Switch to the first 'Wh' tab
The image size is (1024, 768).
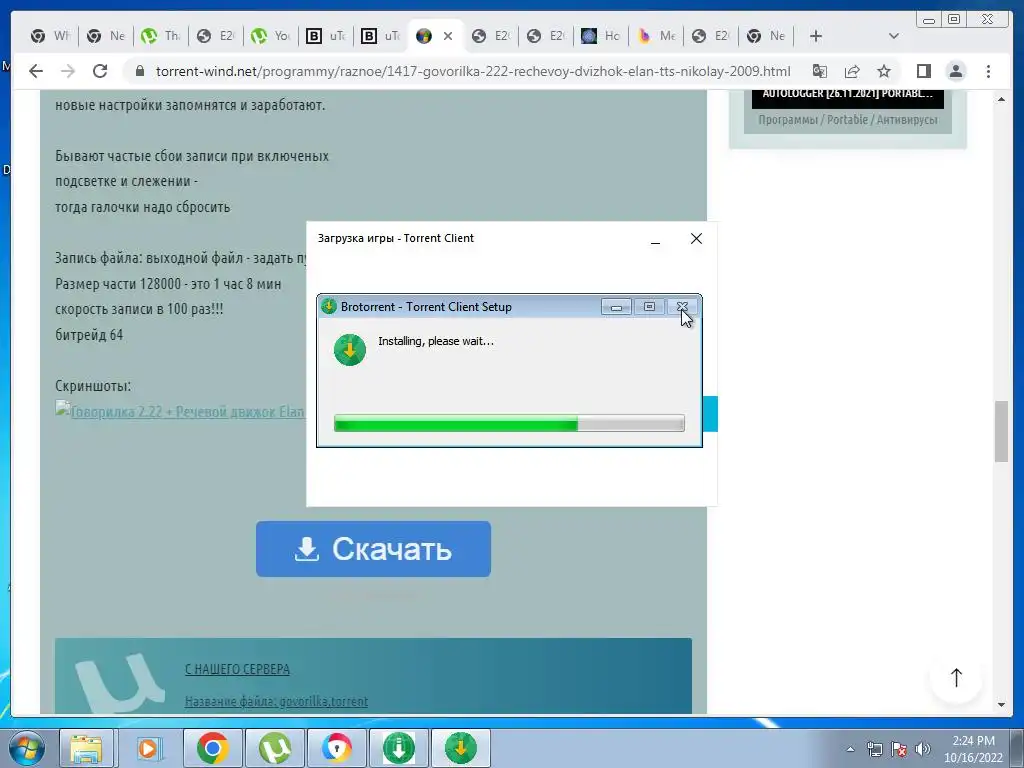click(x=50, y=36)
